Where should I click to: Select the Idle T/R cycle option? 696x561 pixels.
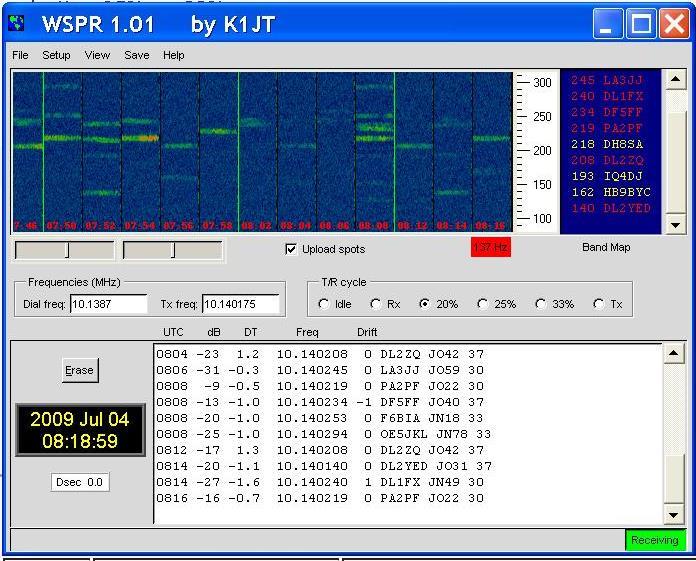[x=323, y=304]
